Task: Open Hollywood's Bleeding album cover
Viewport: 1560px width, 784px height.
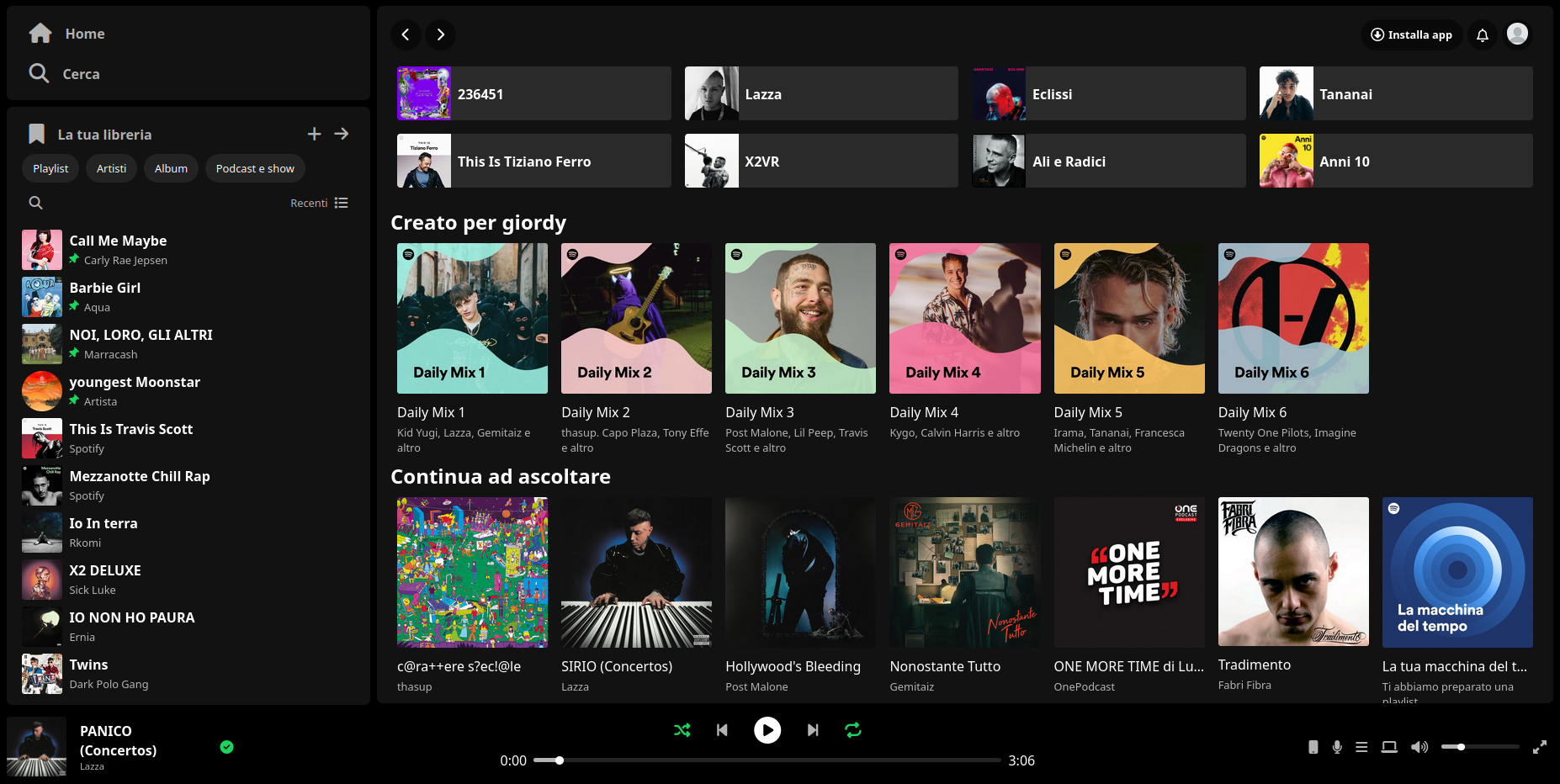Action: (800, 572)
